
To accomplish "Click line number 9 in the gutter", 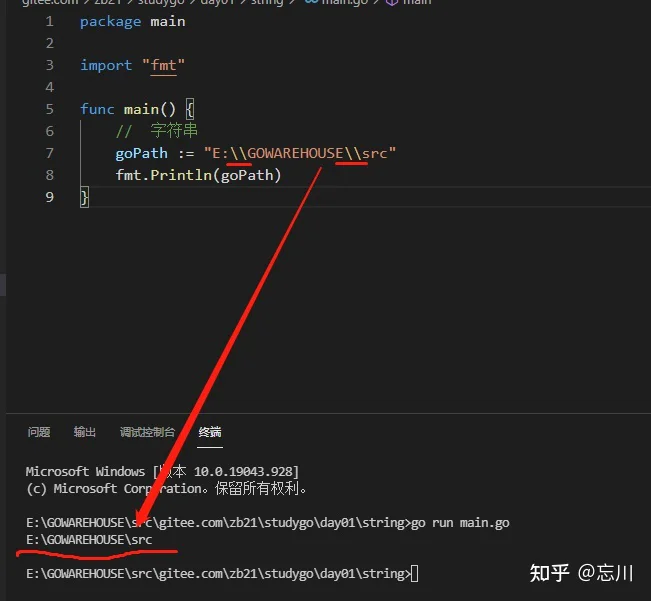I will point(49,197).
